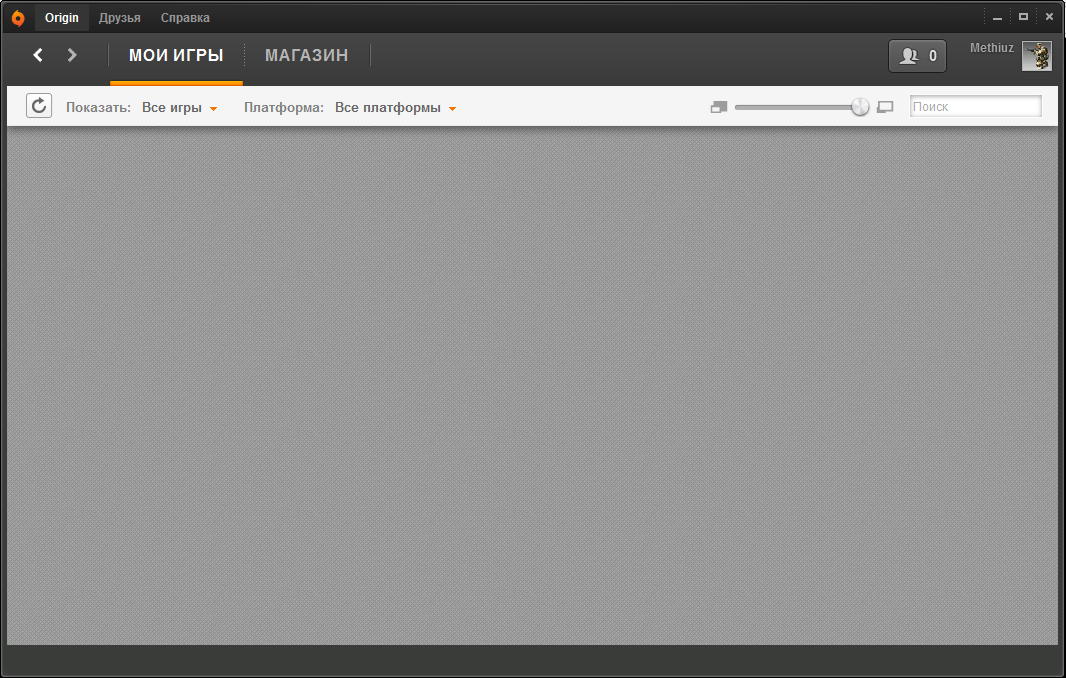The height and width of the screenshot is (678, 1066).
Task: Select the small tiles view icon
Action: click(719, 107)
